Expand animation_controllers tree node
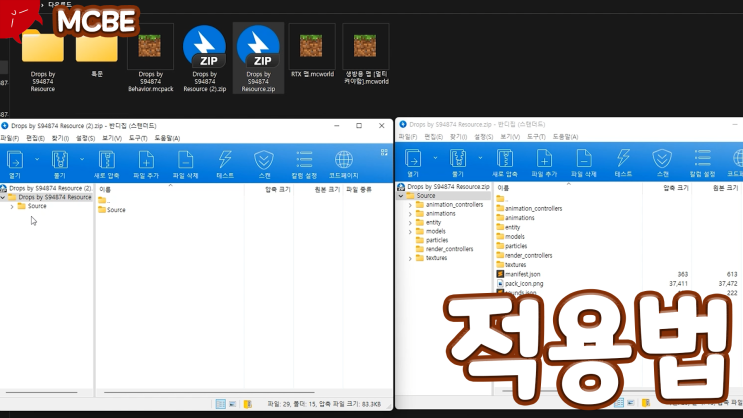Screen dimensions: 743x418 tap(410, 205)
